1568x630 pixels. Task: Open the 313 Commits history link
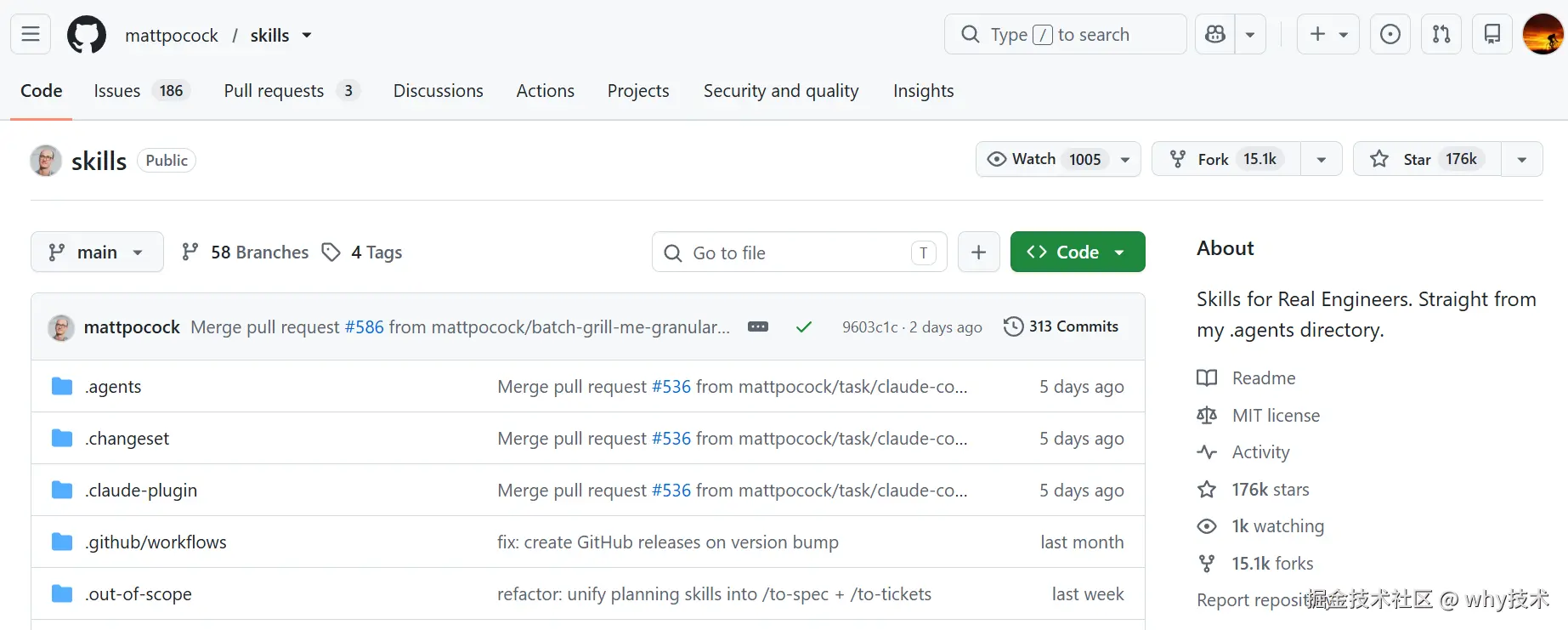[1061, 326]
